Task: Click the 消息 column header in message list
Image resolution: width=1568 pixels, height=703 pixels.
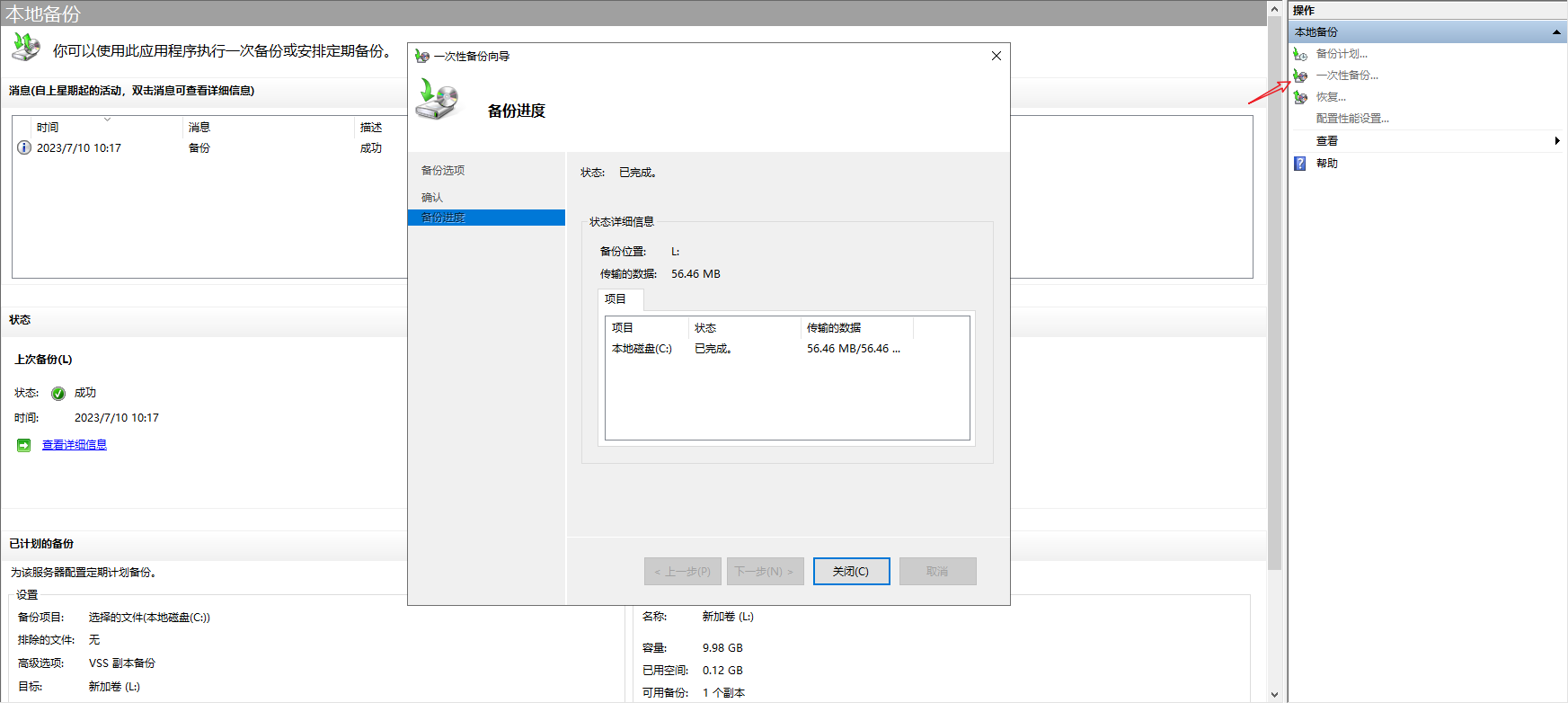Action: tap(270, 128)
